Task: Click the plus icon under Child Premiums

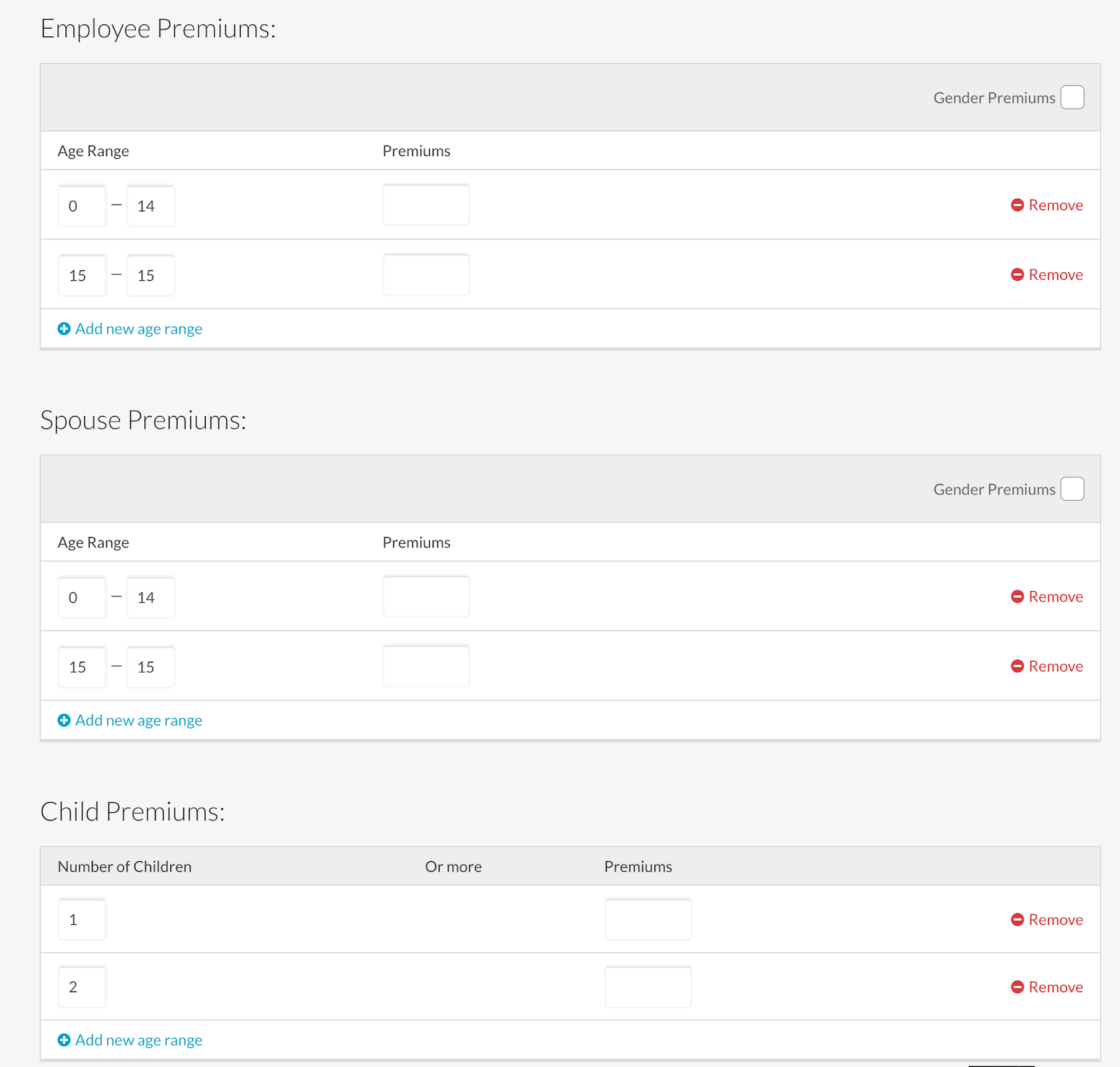Action: tap(64, 1040)
